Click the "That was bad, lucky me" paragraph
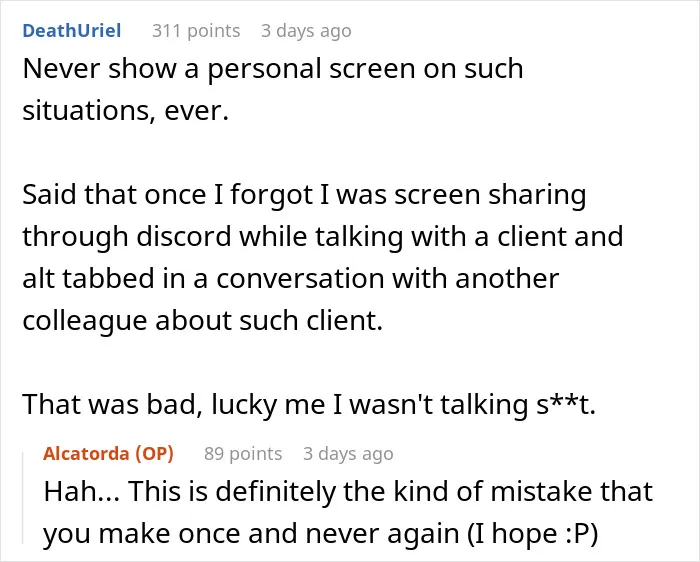This screenshot has height=562, width=700. click(x=309, y=404)
